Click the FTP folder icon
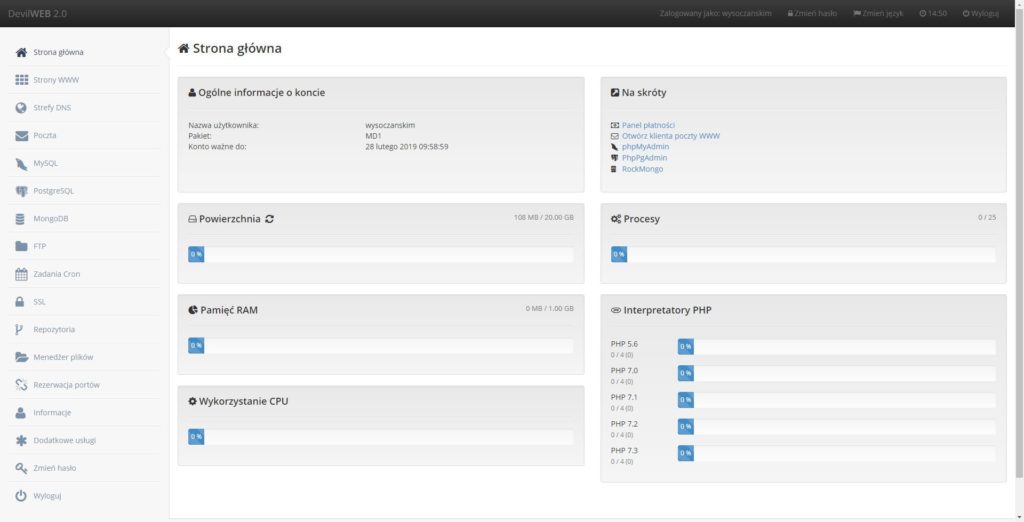This screenshot has width=1024, height=522. coord(21,246)
